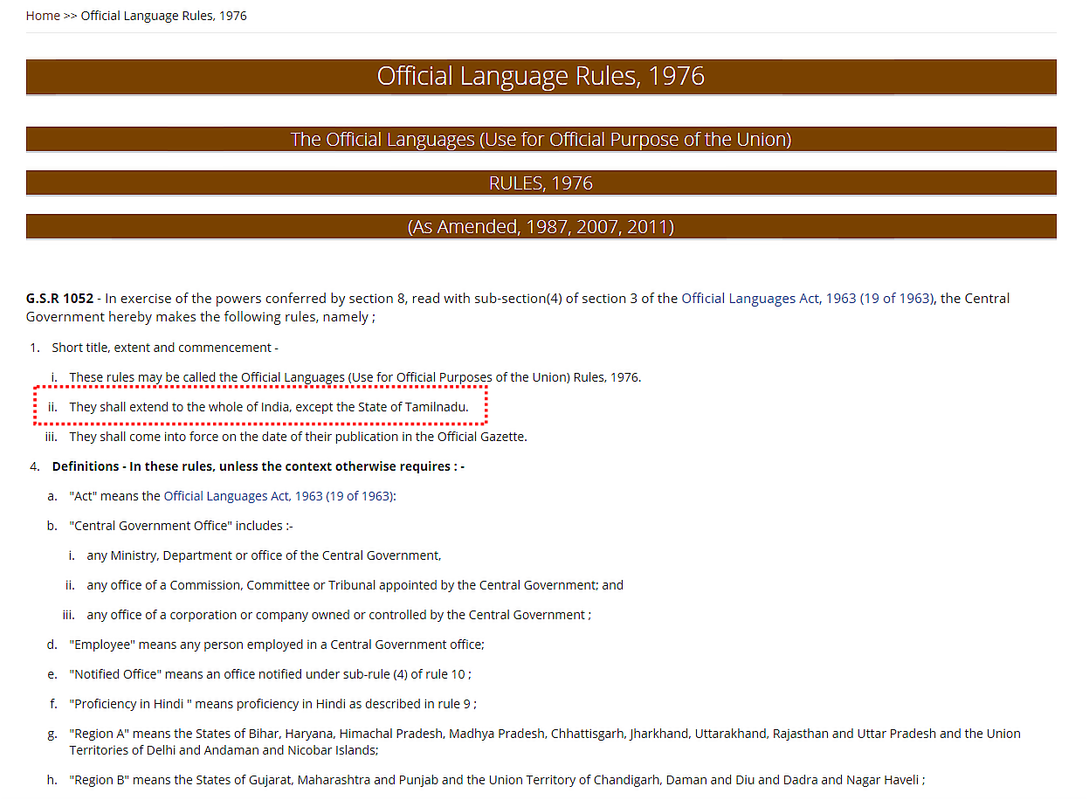Click '"Central Government Office" includes' line
Viewport: 1089px width, 800px height.
click(181, 526)
